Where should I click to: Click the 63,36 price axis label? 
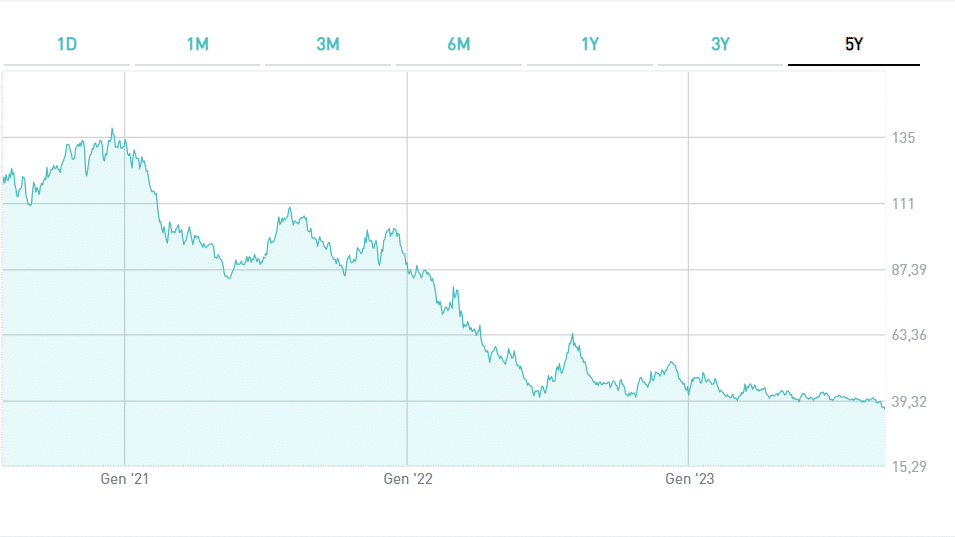click(910, 335)
